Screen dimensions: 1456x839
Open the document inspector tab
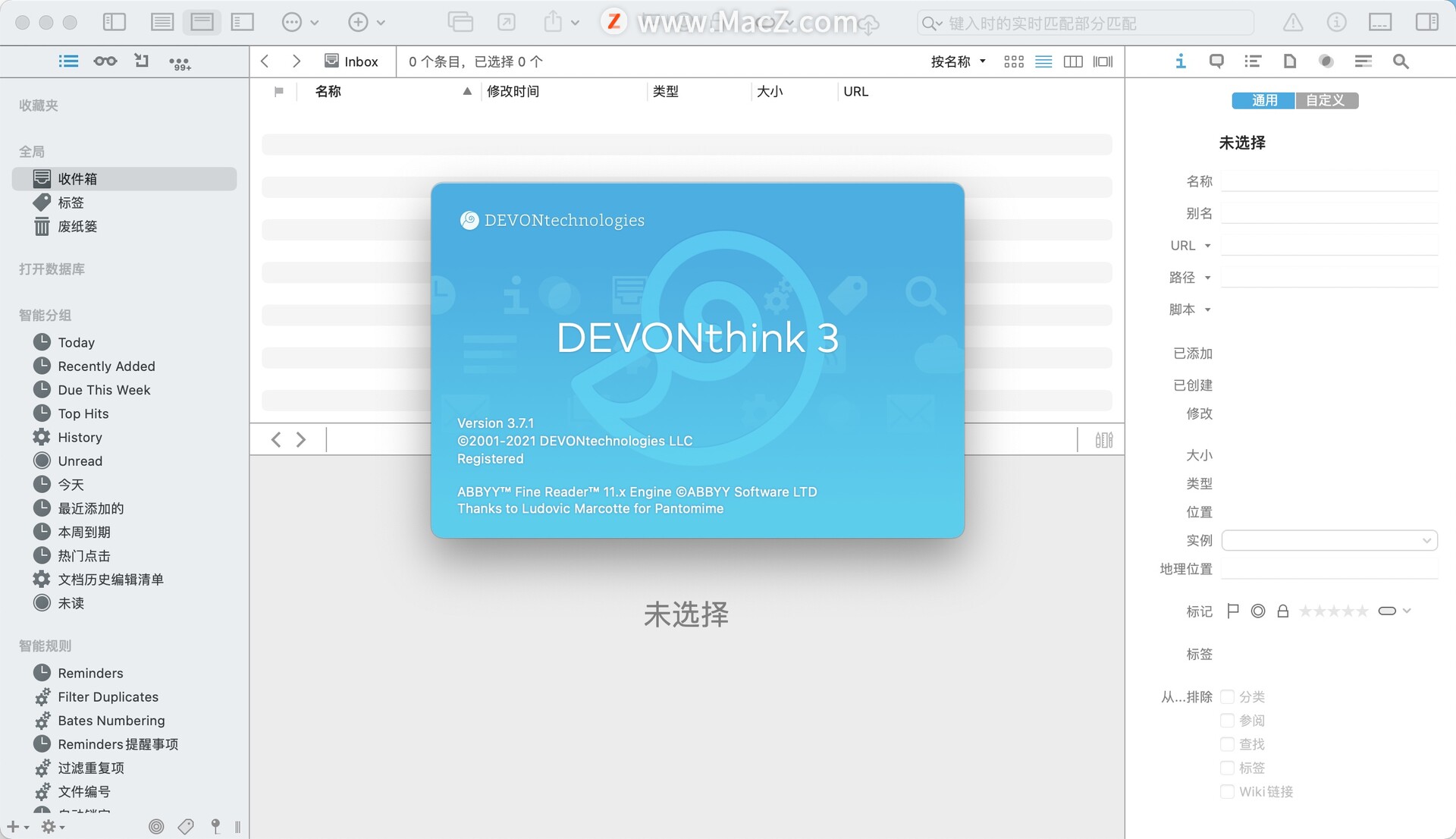(x=1289, y=61)
